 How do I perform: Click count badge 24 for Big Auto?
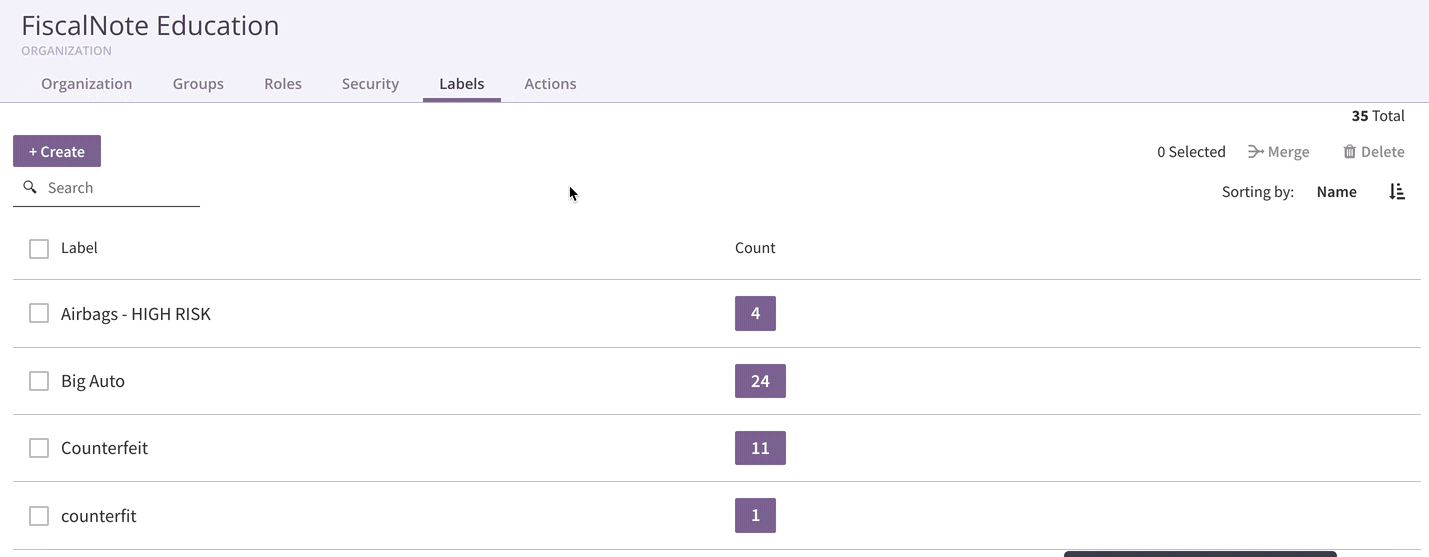click(760, 381)
